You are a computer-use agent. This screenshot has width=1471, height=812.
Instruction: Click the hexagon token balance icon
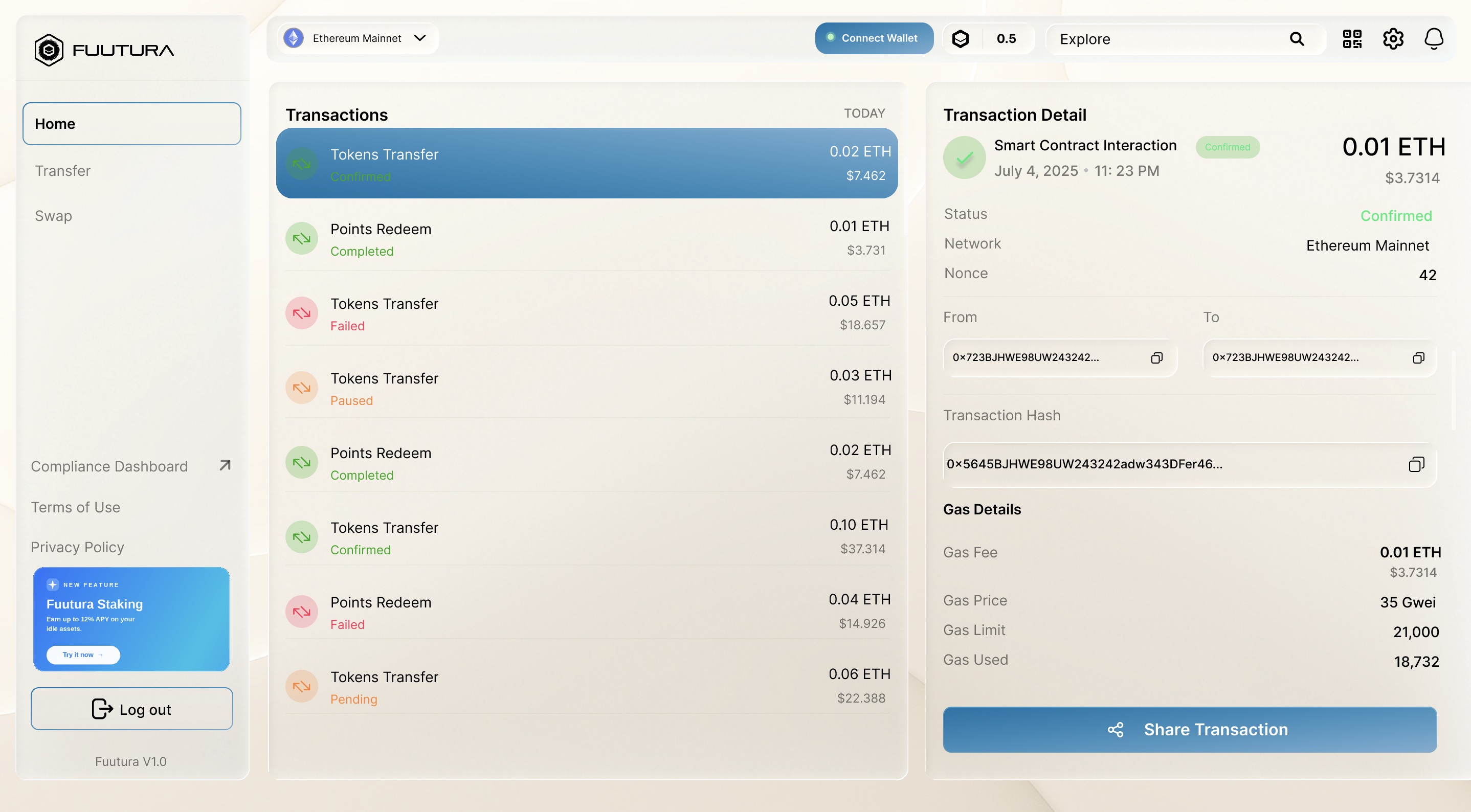pos(961,39)
